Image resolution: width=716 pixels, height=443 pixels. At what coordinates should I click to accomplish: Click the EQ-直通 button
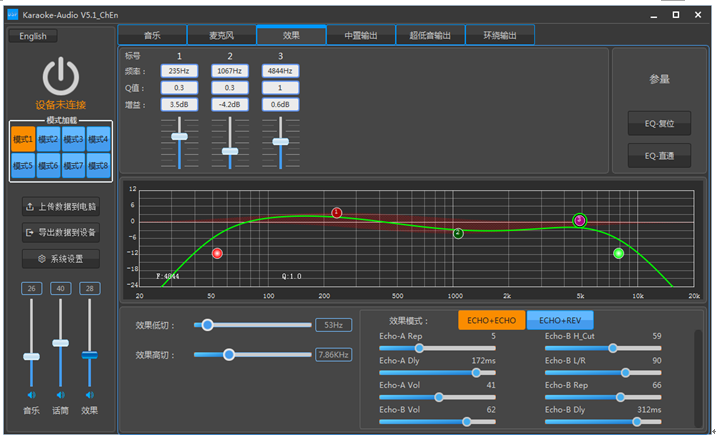click(x=659, y=156)
